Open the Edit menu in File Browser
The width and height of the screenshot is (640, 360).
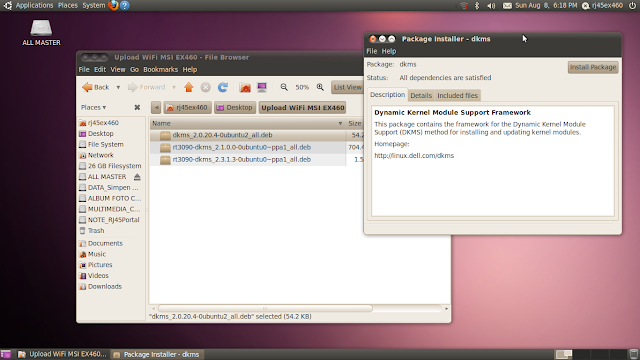point(100,69)
